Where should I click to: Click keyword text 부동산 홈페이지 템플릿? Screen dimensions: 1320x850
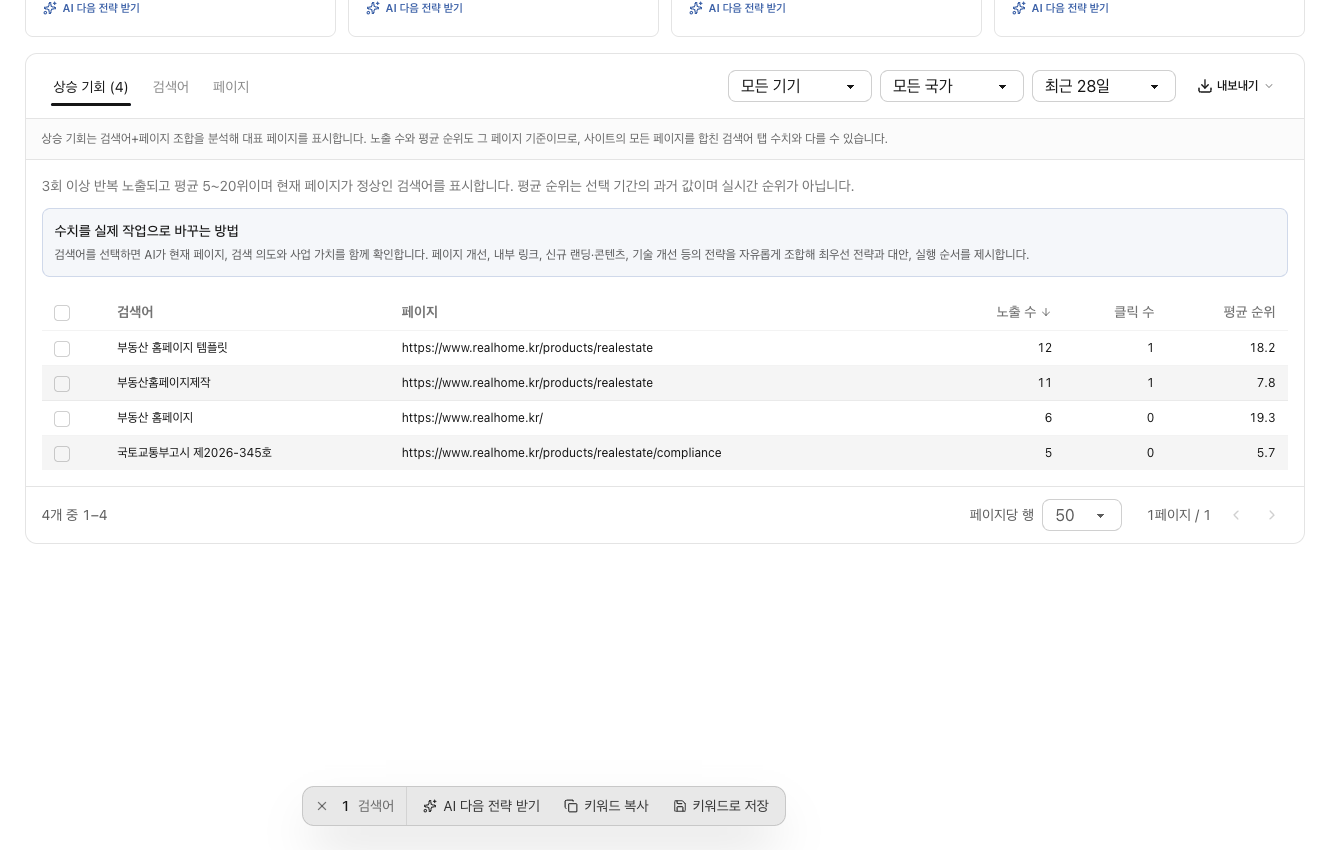(172, 348)
